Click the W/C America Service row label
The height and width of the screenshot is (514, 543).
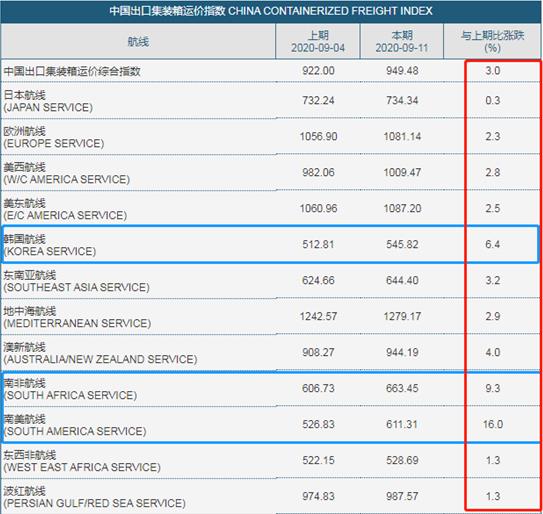tap(66, 173)
